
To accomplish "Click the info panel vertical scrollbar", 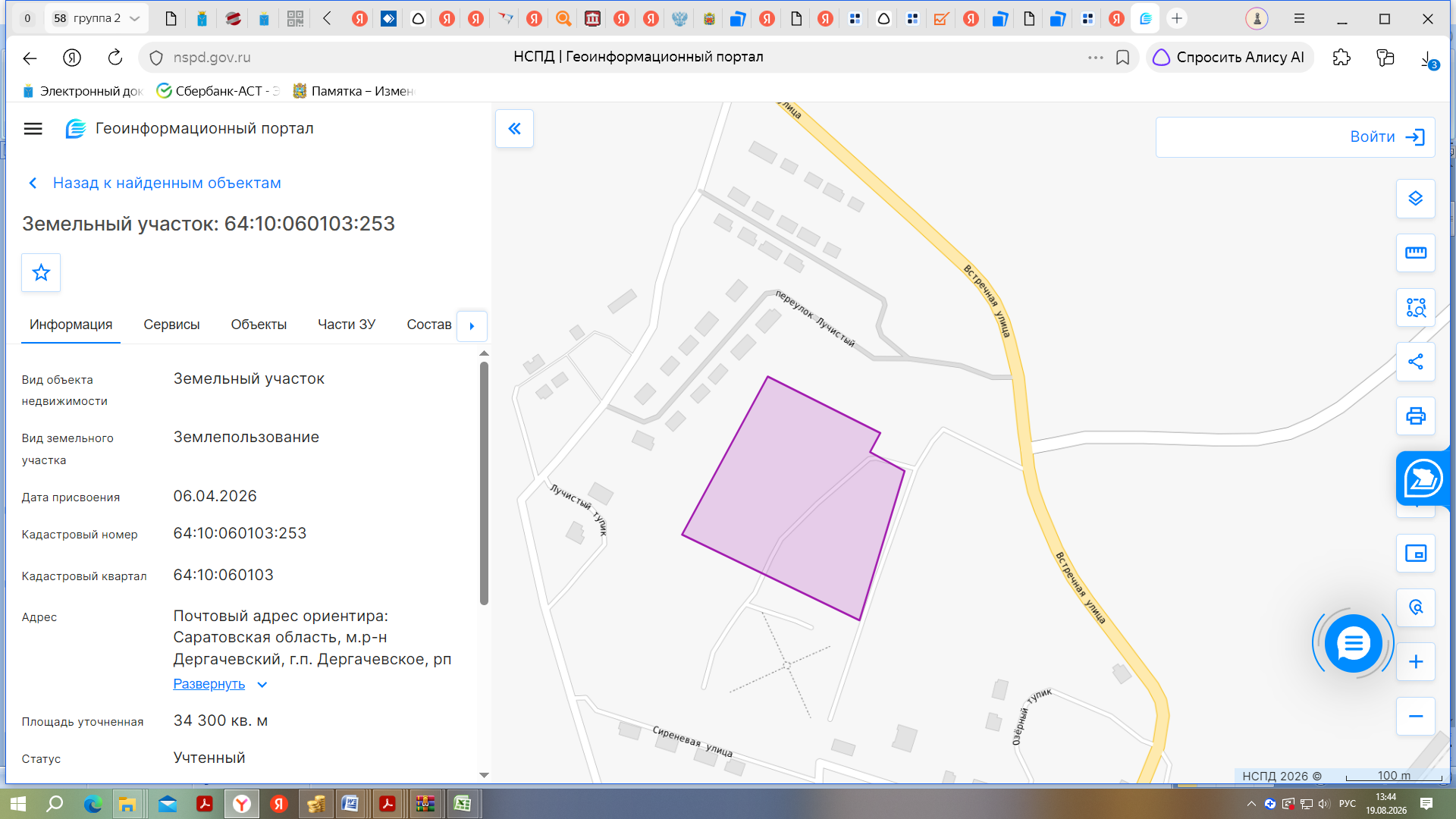I will pos(484,483).
